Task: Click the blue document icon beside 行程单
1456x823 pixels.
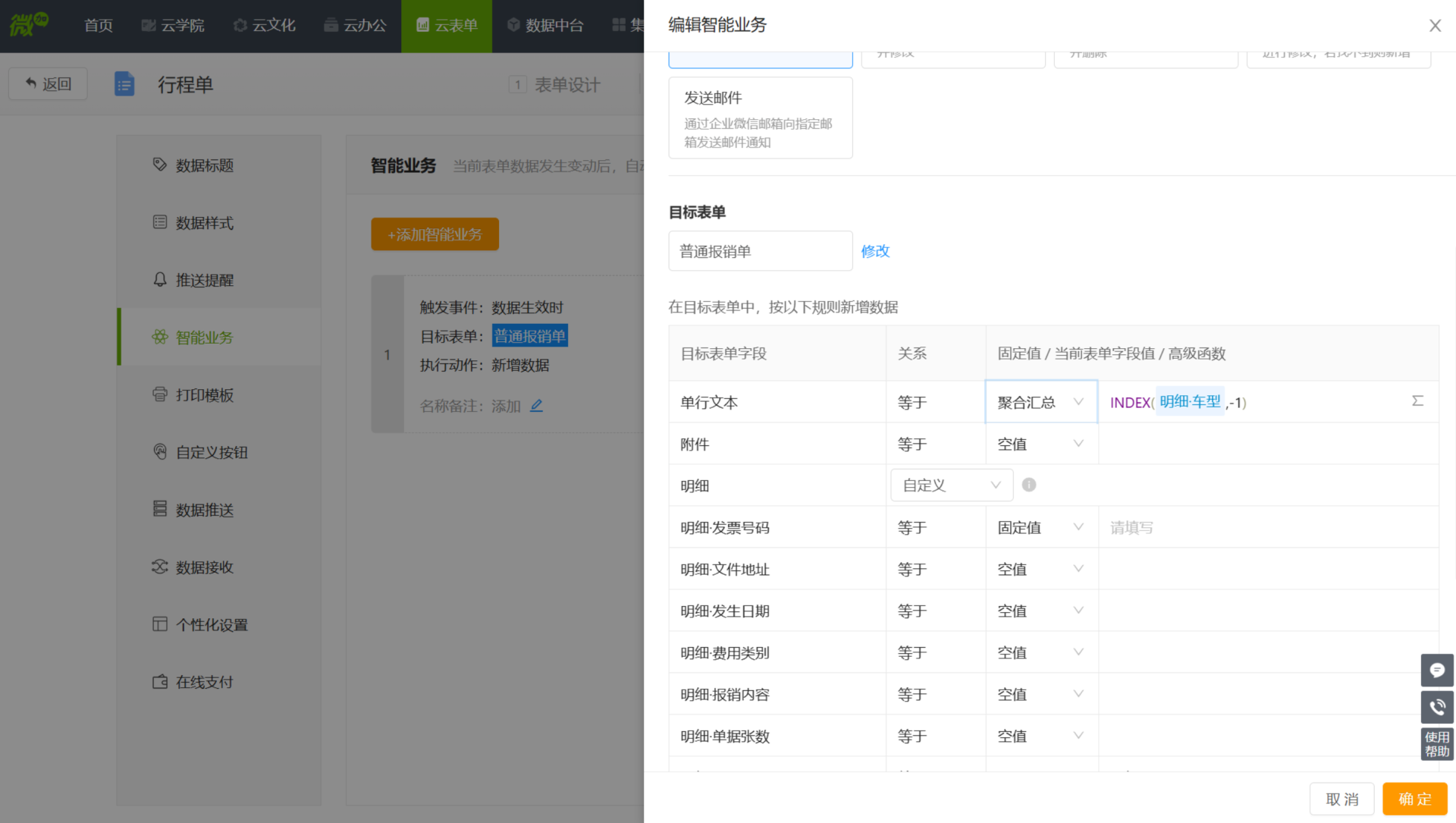Action: click(124, 84)
